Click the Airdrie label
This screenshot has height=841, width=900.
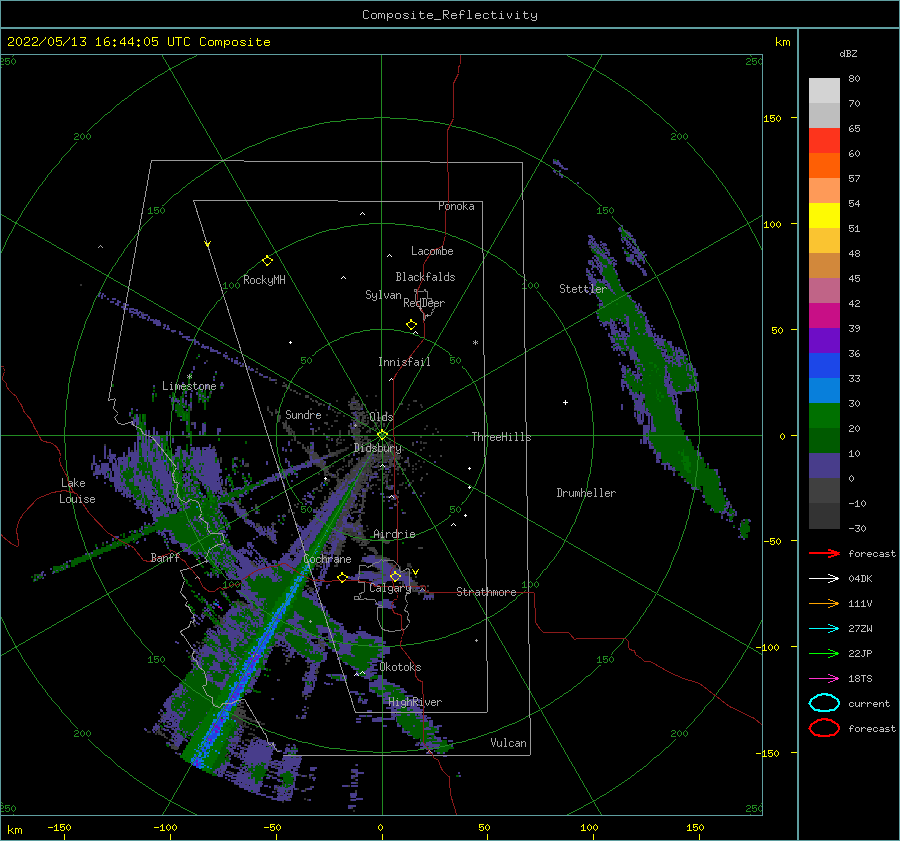pos(394,534)
